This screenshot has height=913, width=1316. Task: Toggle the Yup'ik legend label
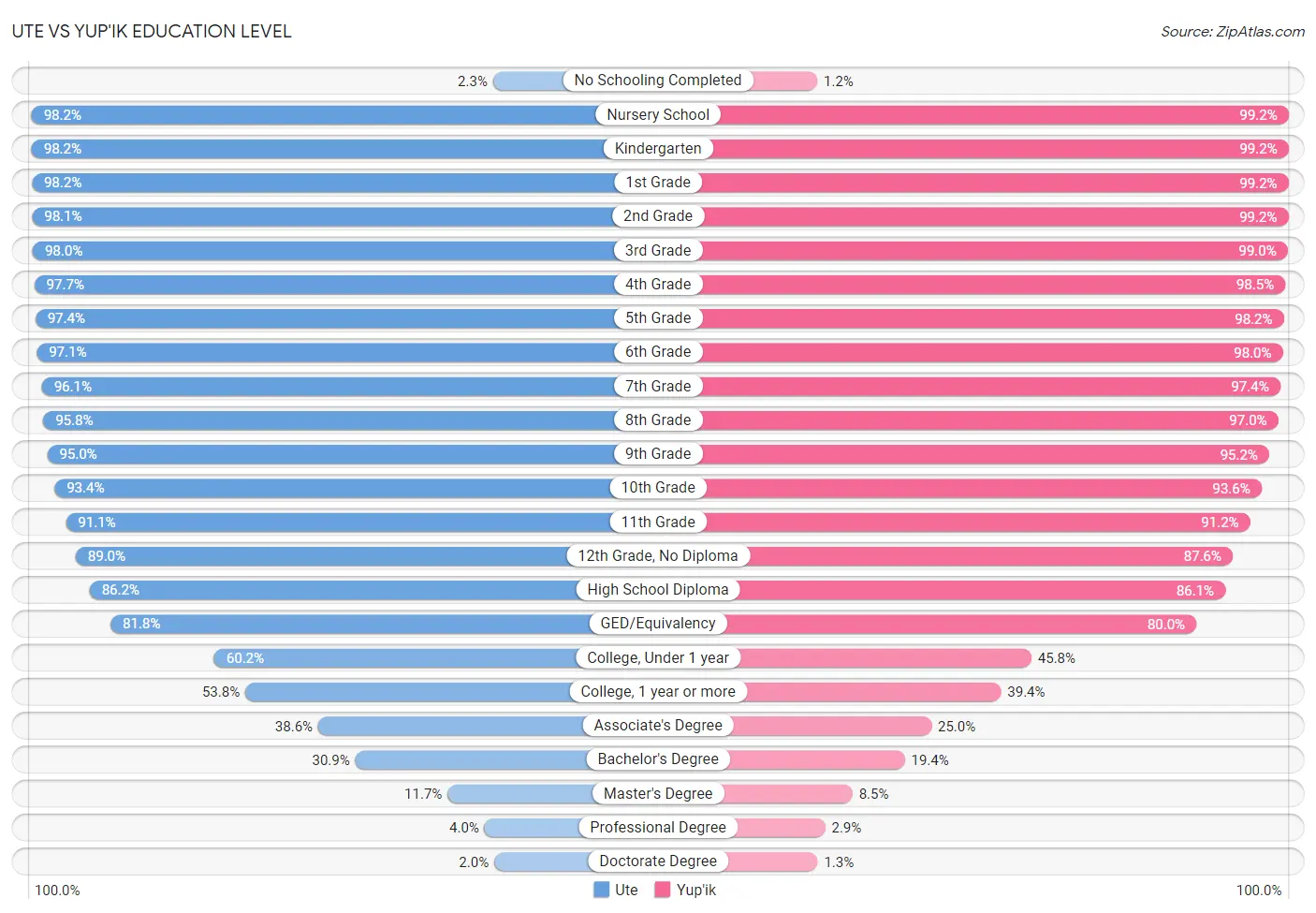[x=696, y=890]
